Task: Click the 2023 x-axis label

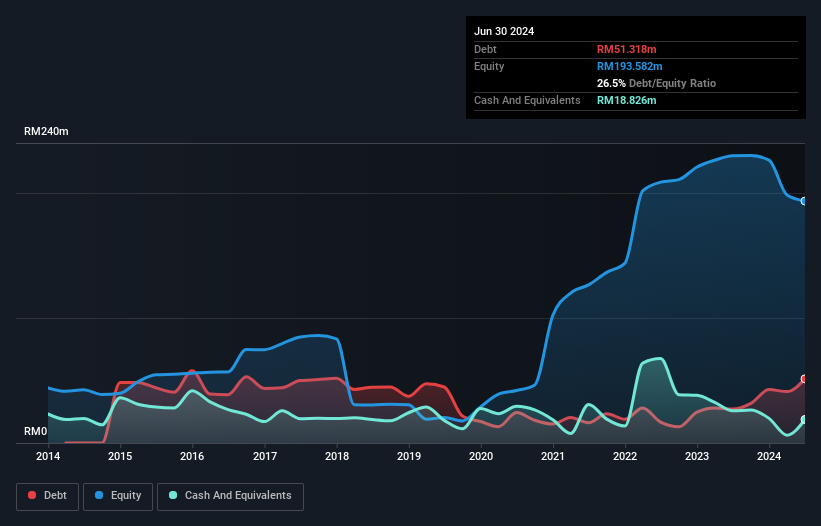Action: click(x=697, y=456)
